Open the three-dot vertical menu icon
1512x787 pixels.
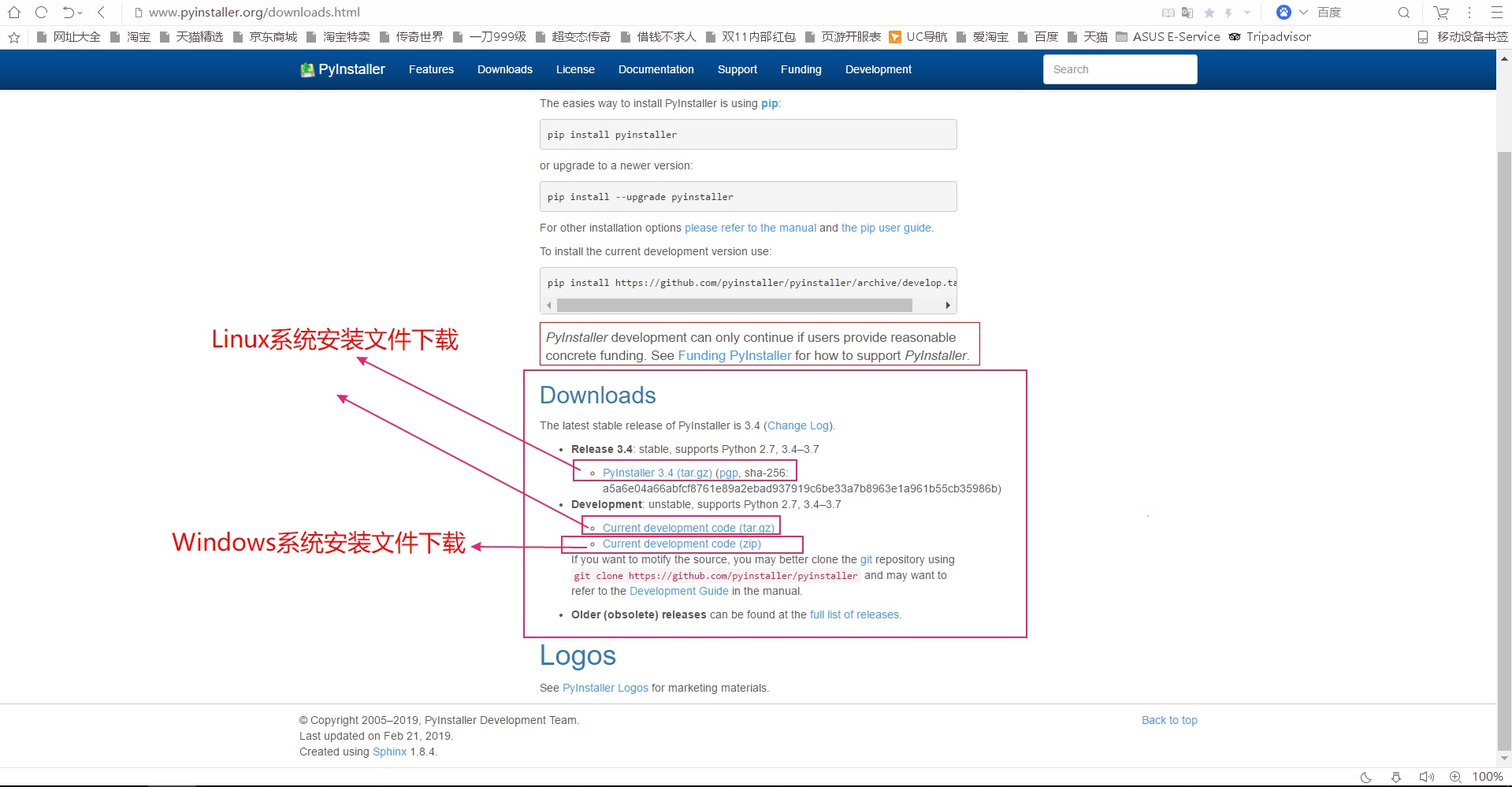click(1469, 13)
